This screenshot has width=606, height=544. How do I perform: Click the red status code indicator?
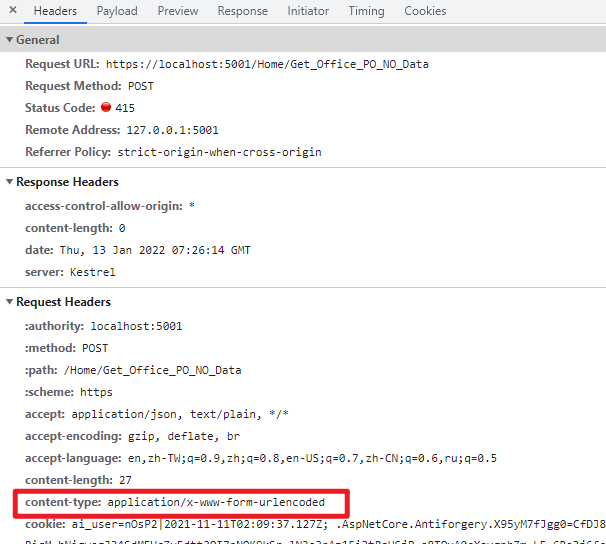(106, 107)
